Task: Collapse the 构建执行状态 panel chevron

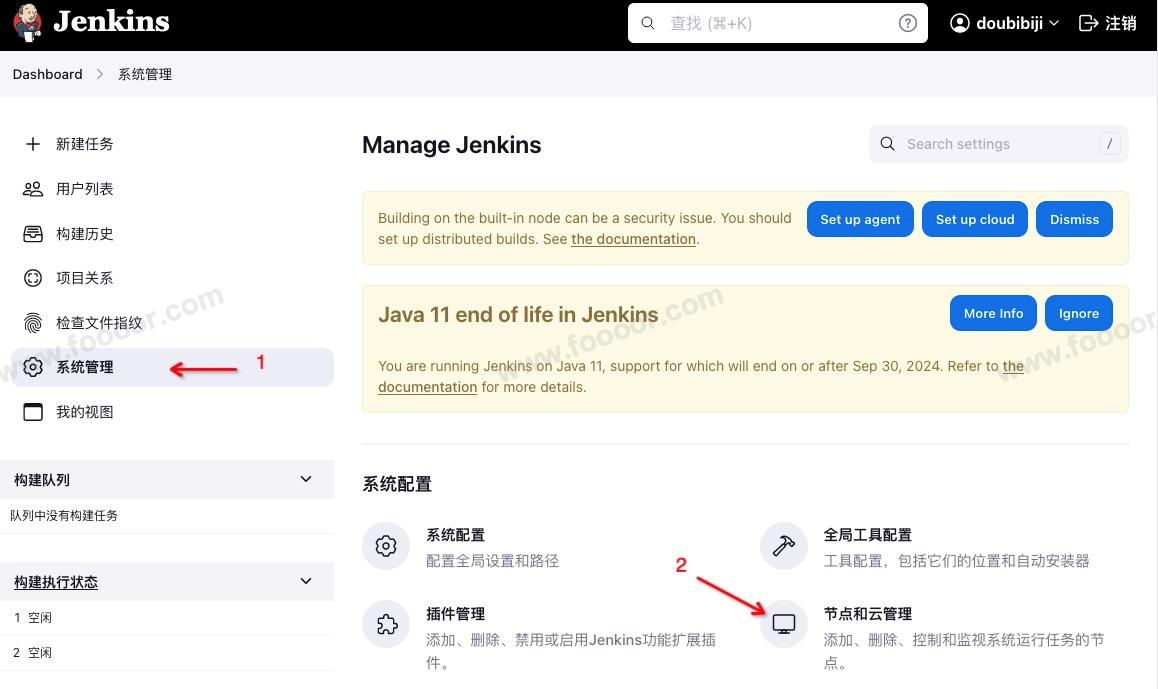Action: tap(306, 582)
